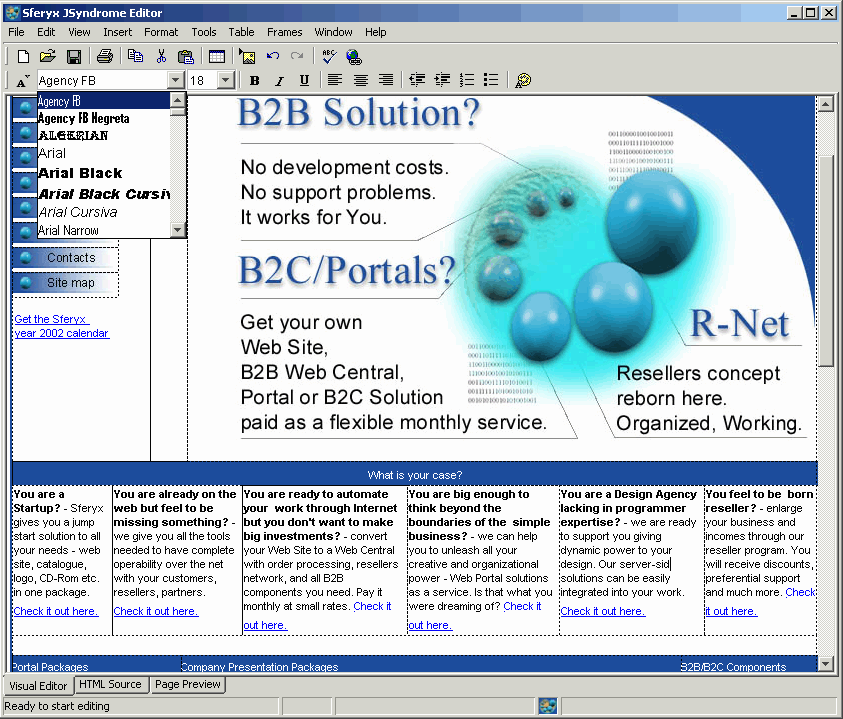Click the Site map navigation button
This screenshot has width=843, height=719.
[70, 283]
